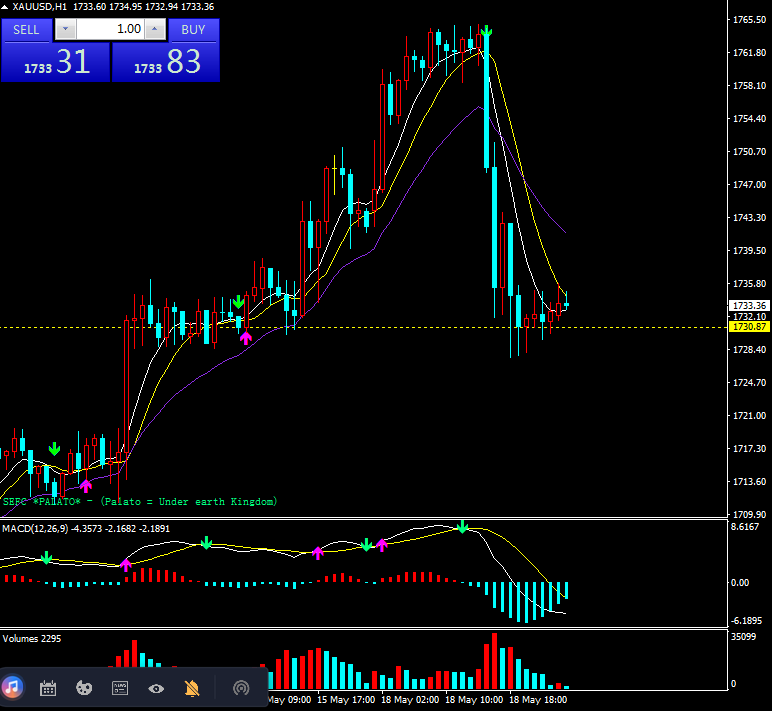Viewport: 772px width, 711px height.
Task: Collapse the one-click trading panel triangle
Action: [6, 8]
